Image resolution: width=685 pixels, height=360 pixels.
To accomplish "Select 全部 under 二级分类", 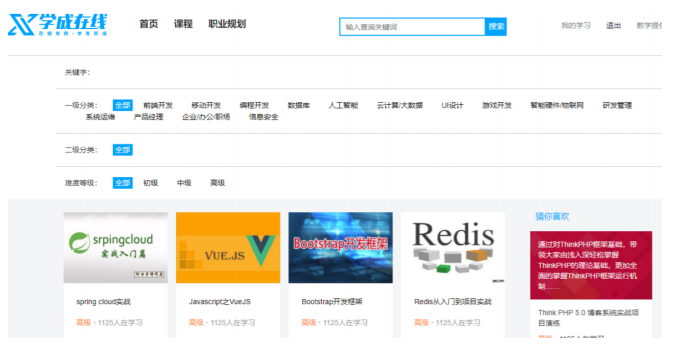I will [x=123, y=150].
